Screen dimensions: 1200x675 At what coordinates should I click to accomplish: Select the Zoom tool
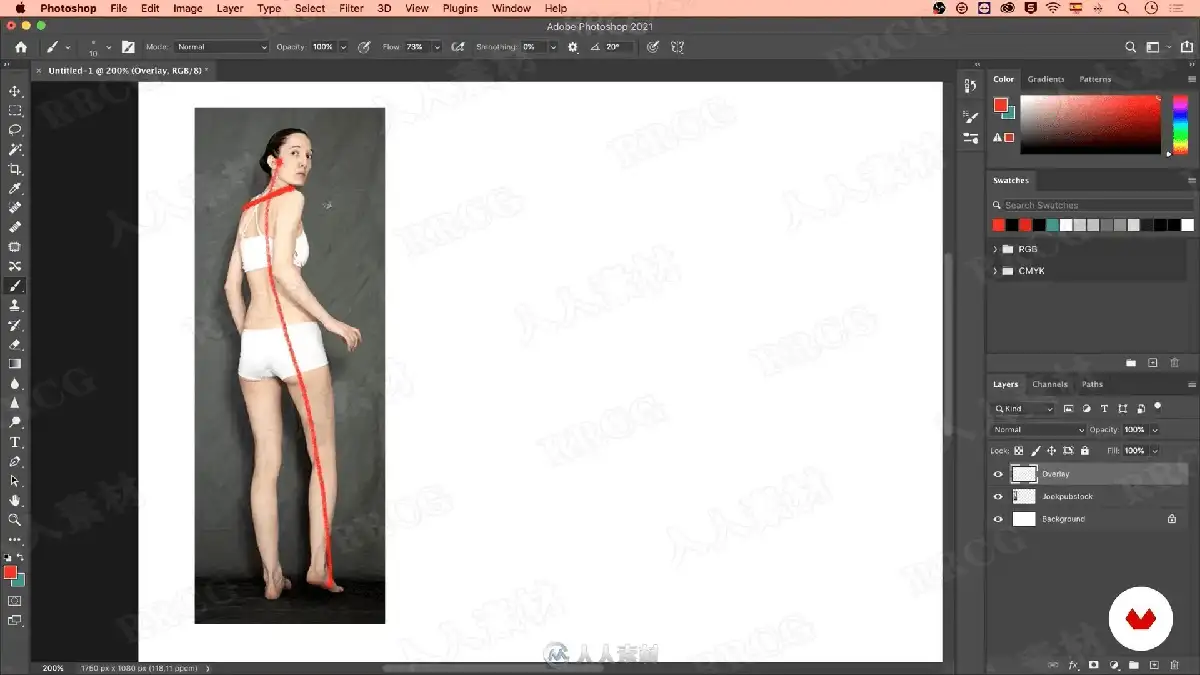(15, 520)
